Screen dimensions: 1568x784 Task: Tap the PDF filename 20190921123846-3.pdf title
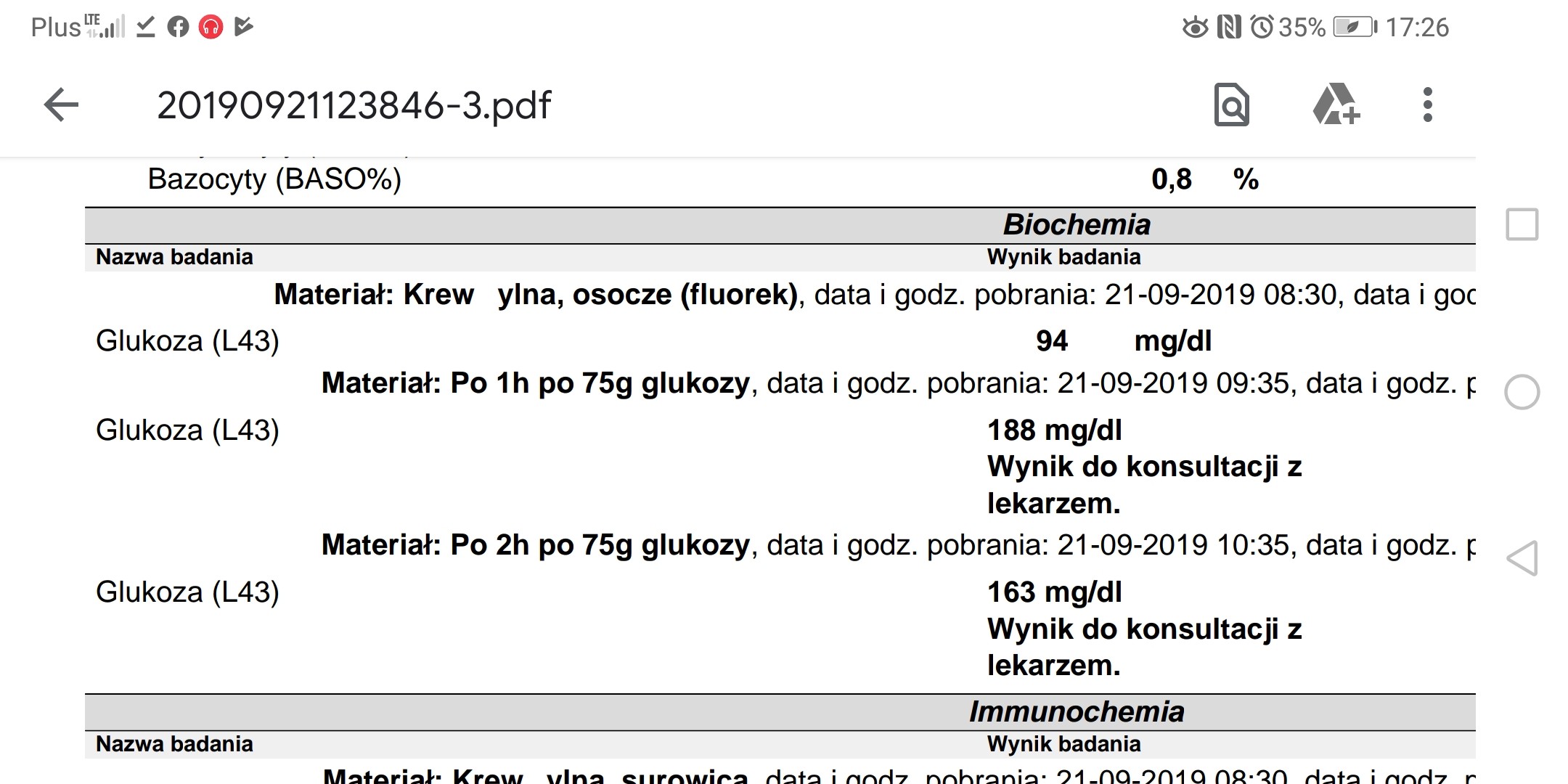tap(354, 106)
